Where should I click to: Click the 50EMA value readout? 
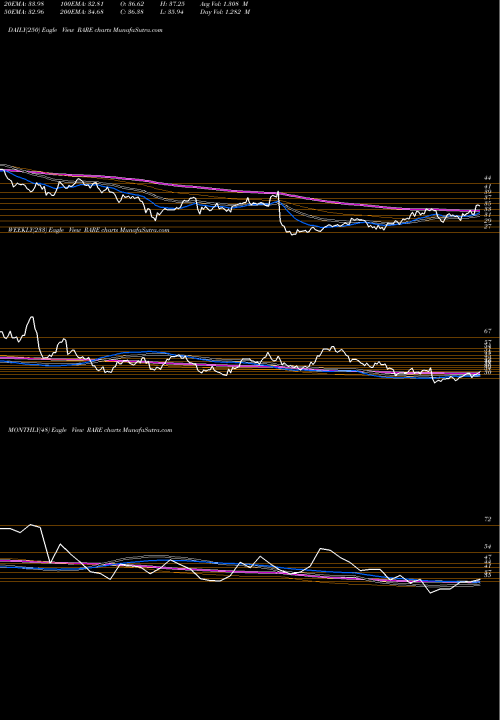(x=23, y=12)
